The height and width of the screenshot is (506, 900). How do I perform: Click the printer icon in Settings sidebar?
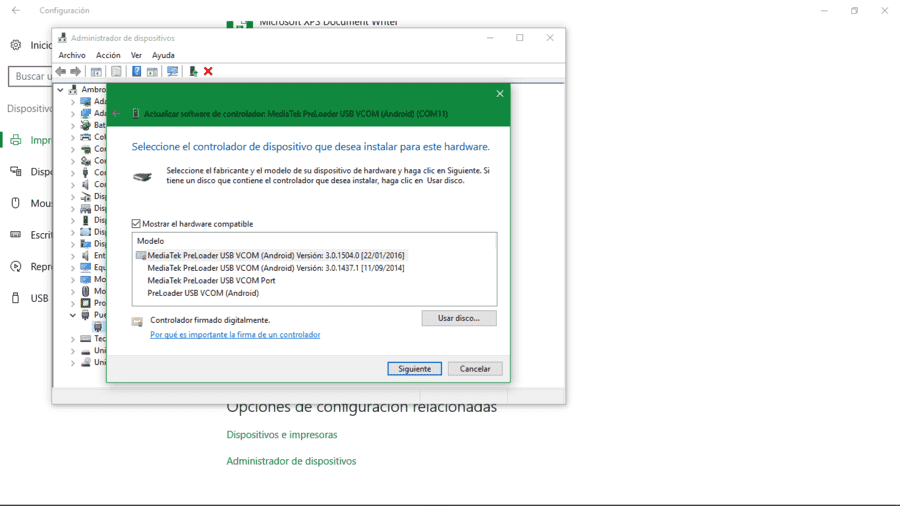coord(15,140)
